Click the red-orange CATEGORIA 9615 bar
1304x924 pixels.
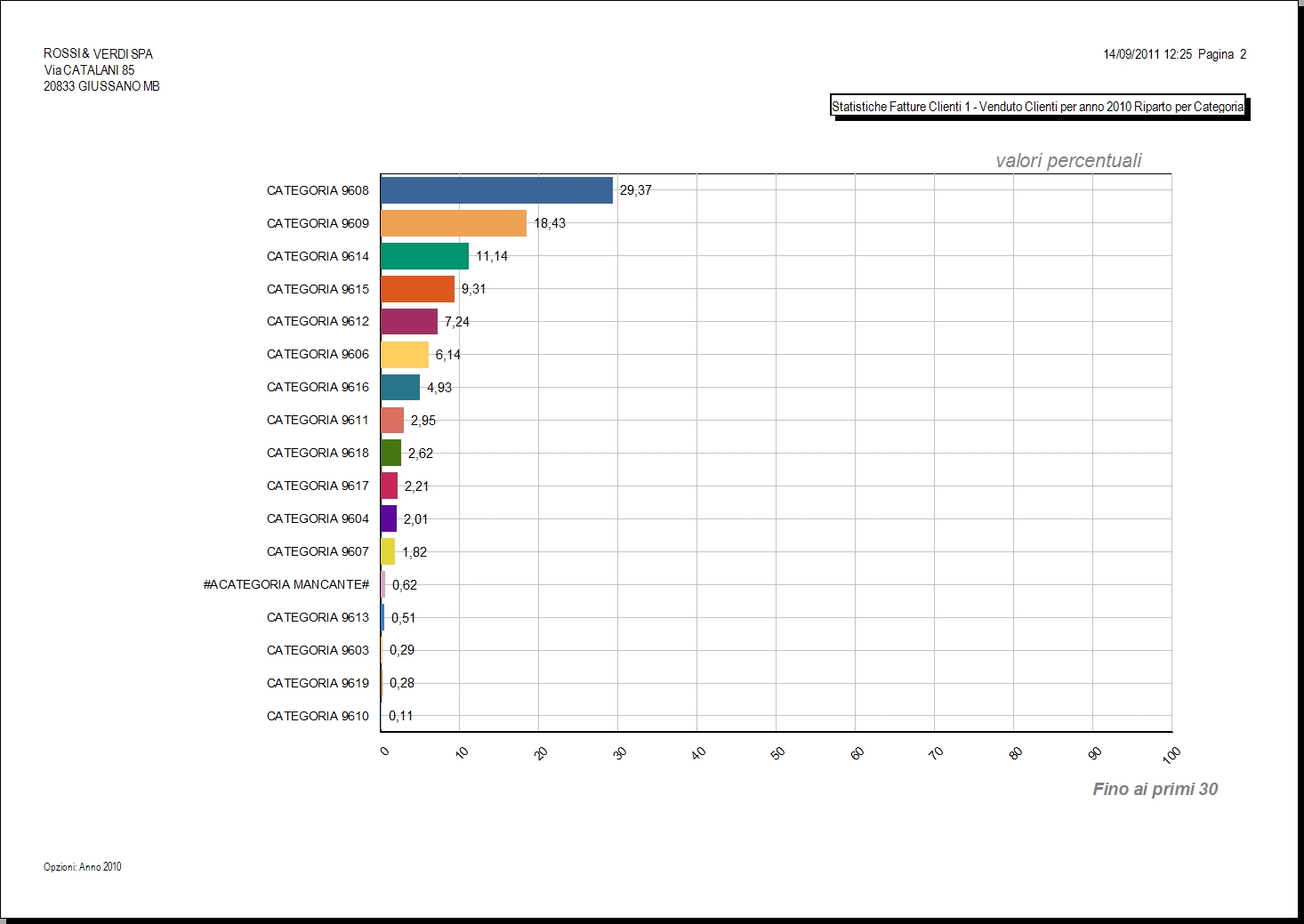coord(417,289)
